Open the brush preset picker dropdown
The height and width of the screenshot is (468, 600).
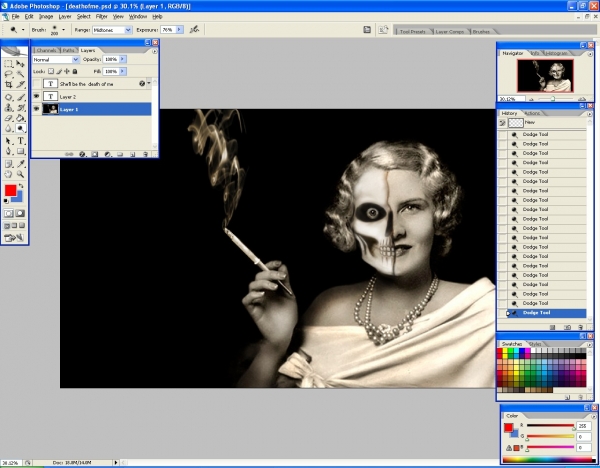(x=63, y=29)
